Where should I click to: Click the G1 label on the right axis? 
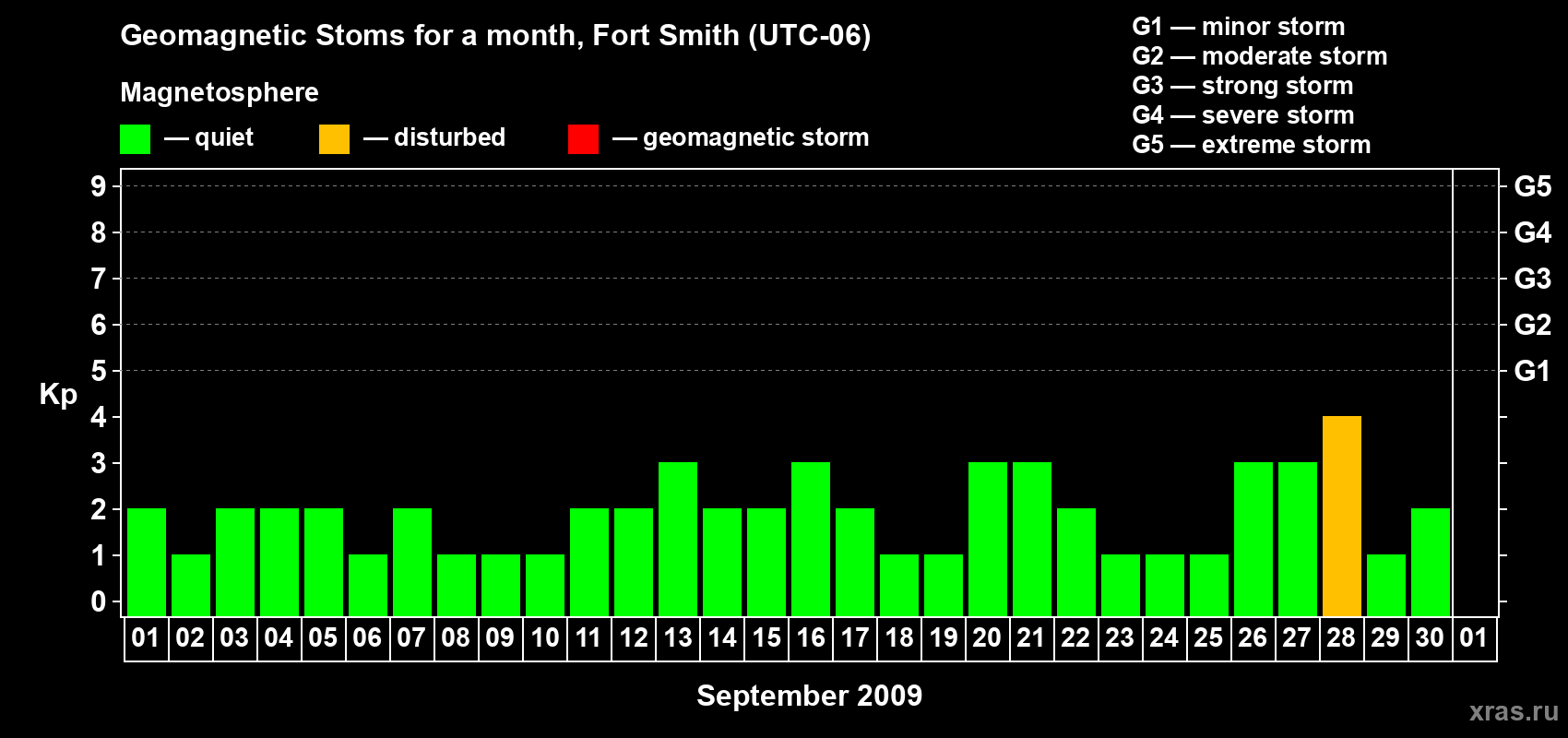[1532, 371]
